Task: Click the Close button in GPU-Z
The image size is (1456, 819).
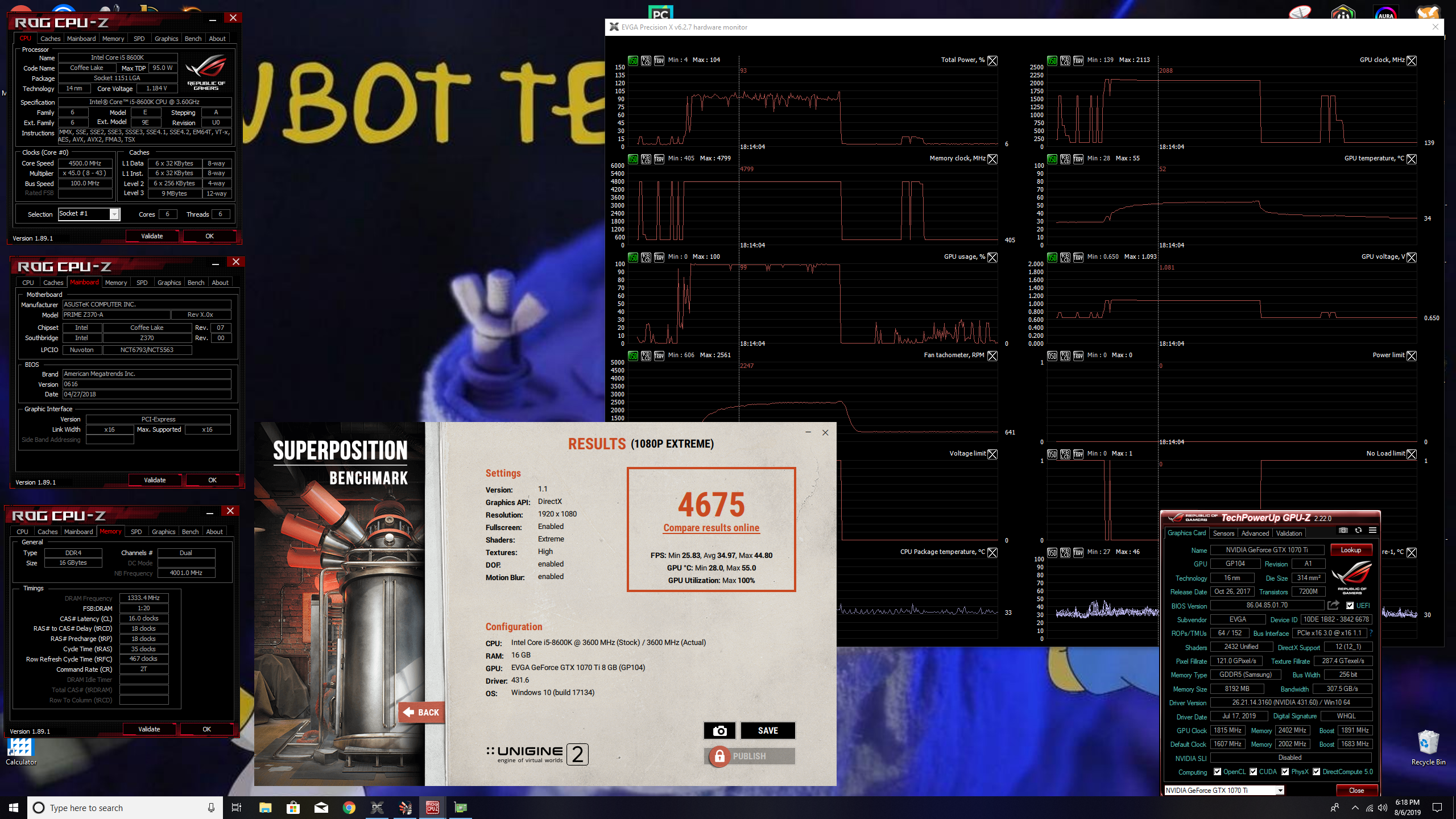Action: pos(1356,791)
